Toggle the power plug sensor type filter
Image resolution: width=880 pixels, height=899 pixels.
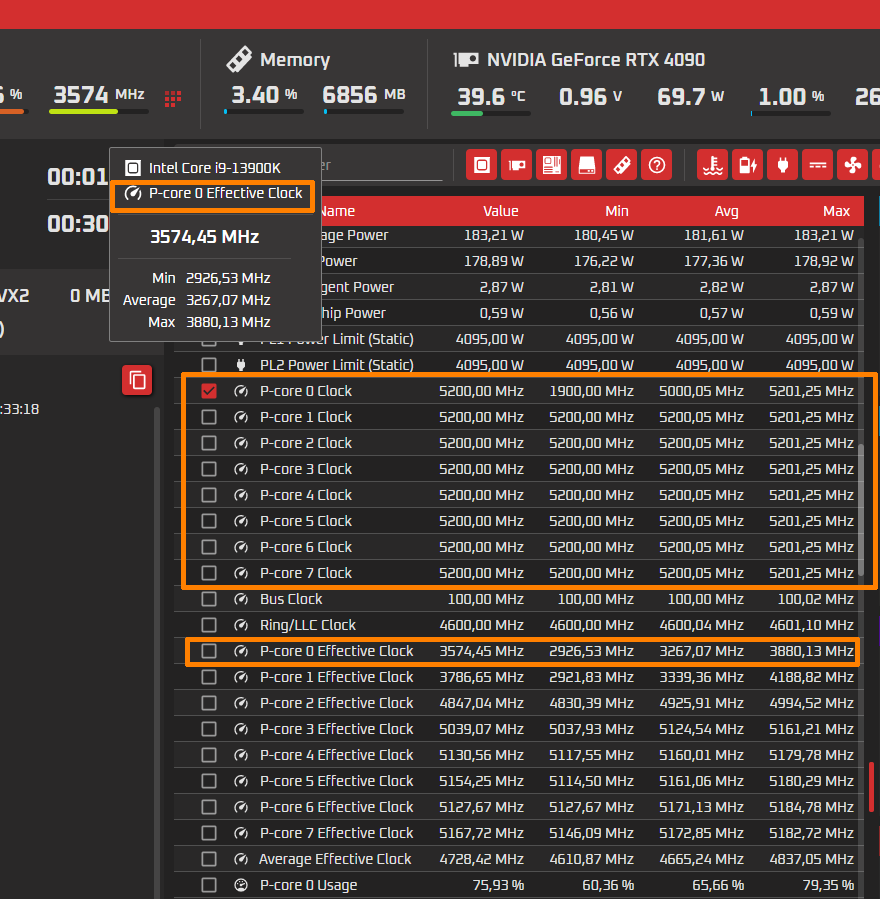(783, 165)
